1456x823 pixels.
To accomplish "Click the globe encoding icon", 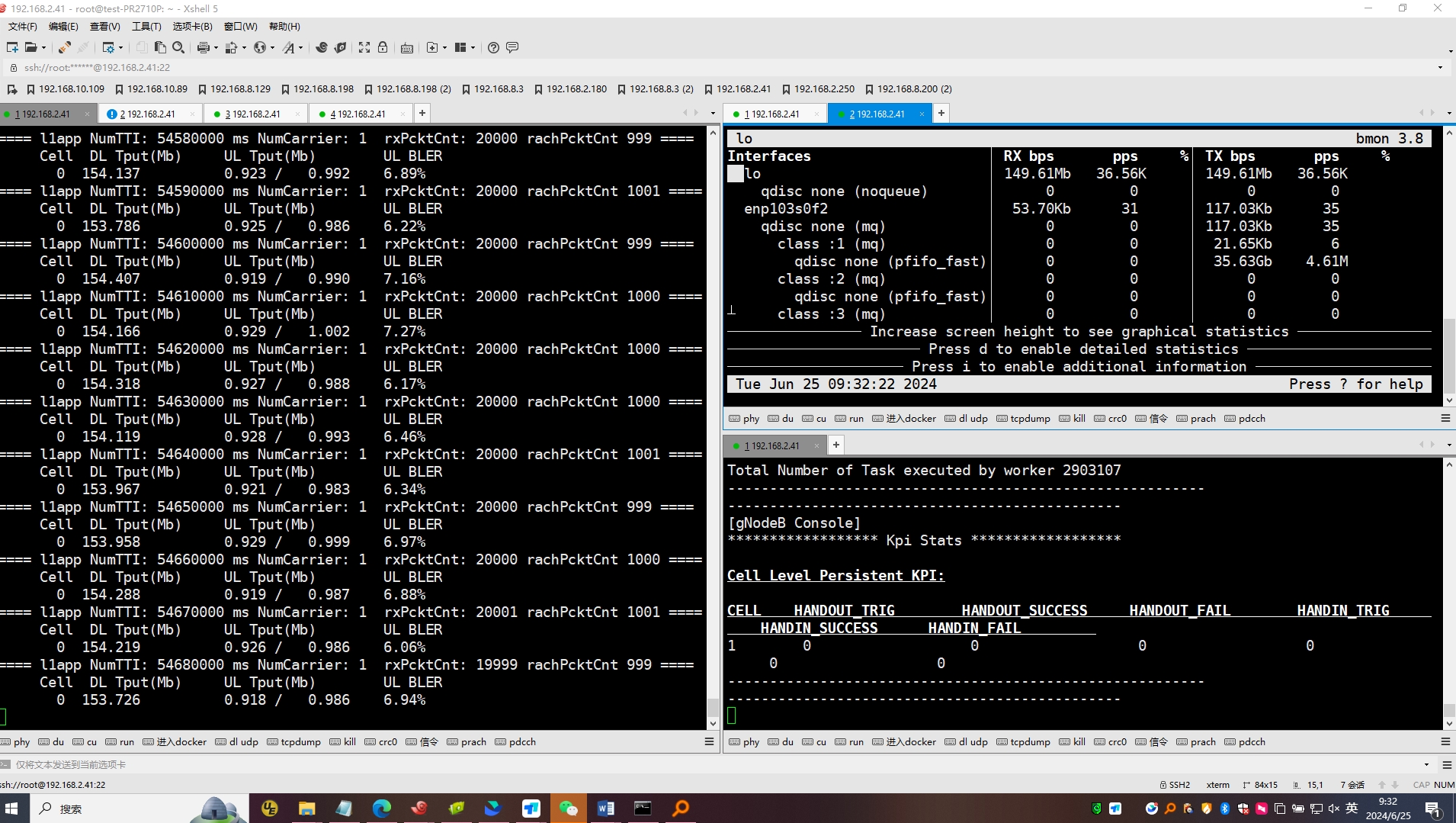I will [x=260, y=47].
